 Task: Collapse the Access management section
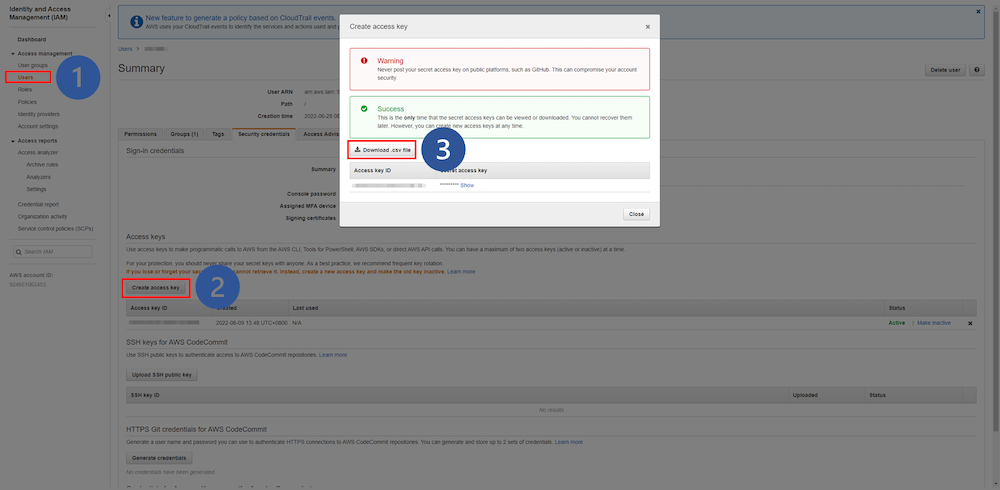coord(13,54)
